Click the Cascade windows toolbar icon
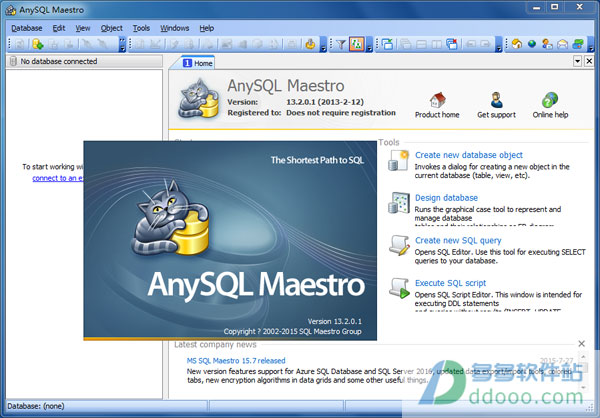 click(405, 44)
